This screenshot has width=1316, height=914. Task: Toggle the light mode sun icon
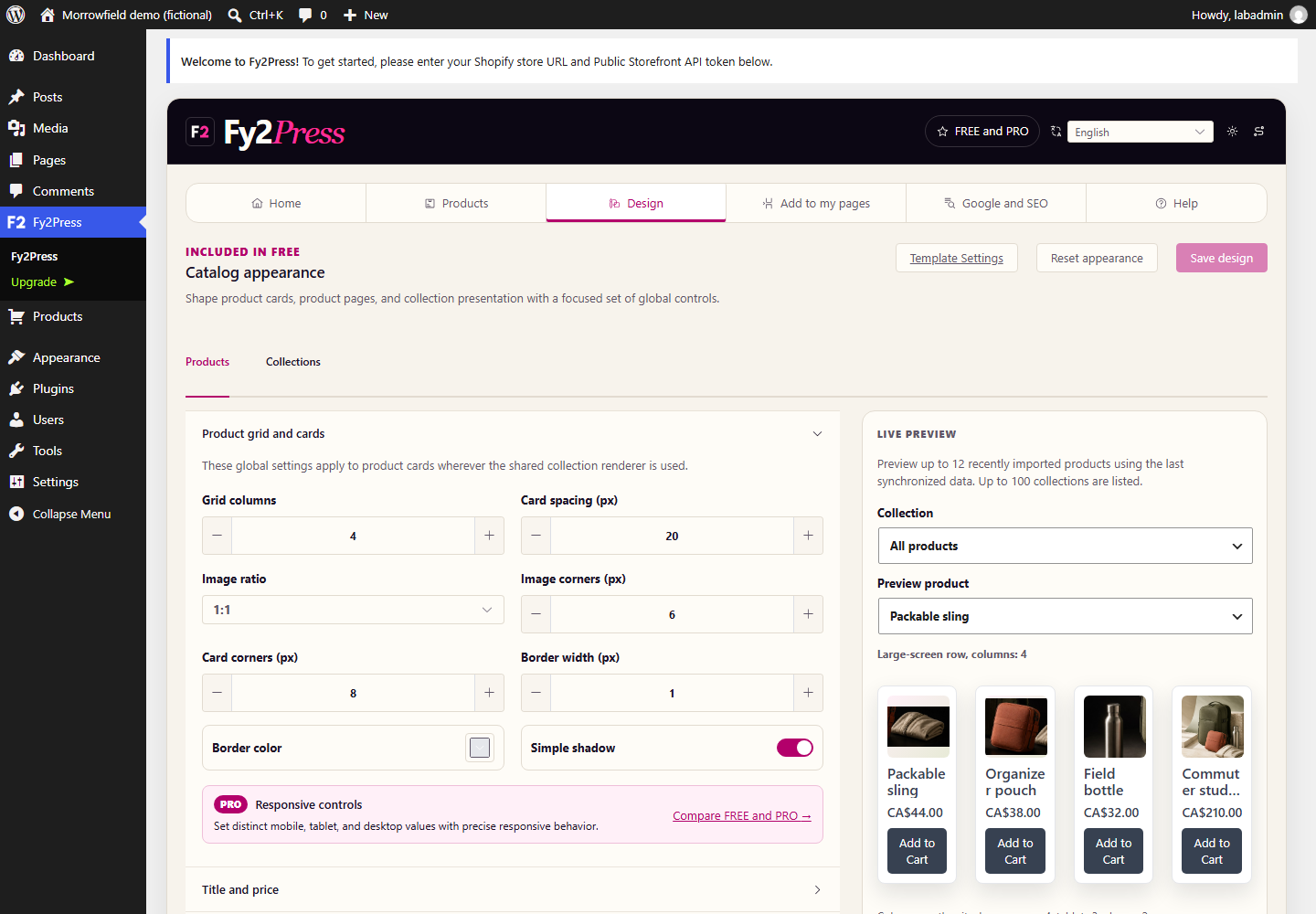pos(1232,132)
